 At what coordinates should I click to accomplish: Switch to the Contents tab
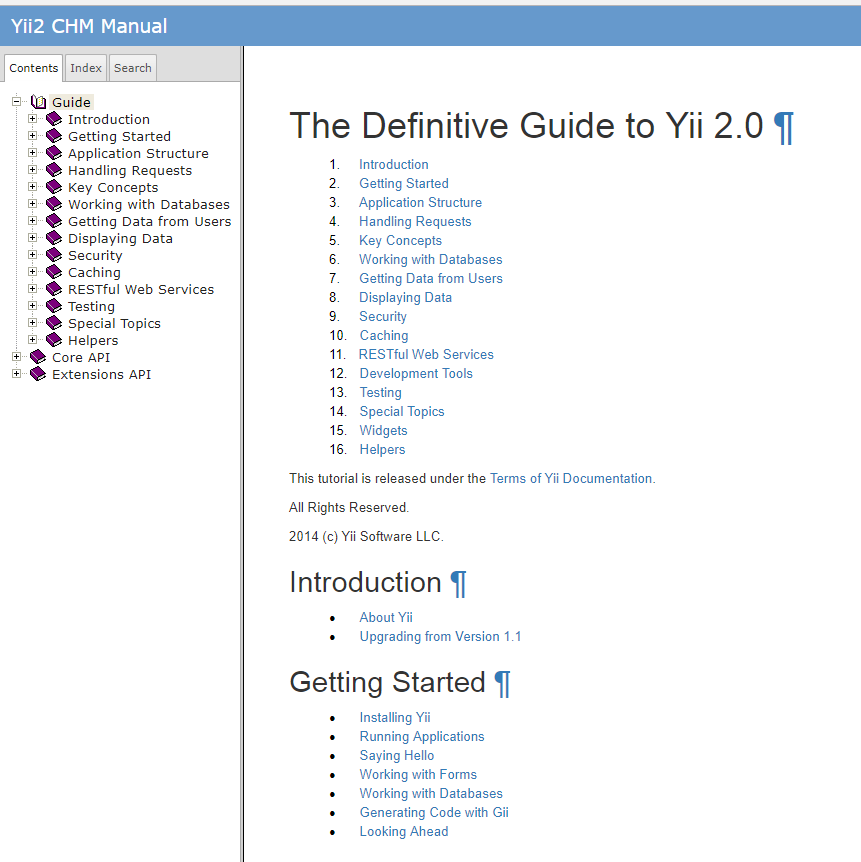[x=34, y=68]
